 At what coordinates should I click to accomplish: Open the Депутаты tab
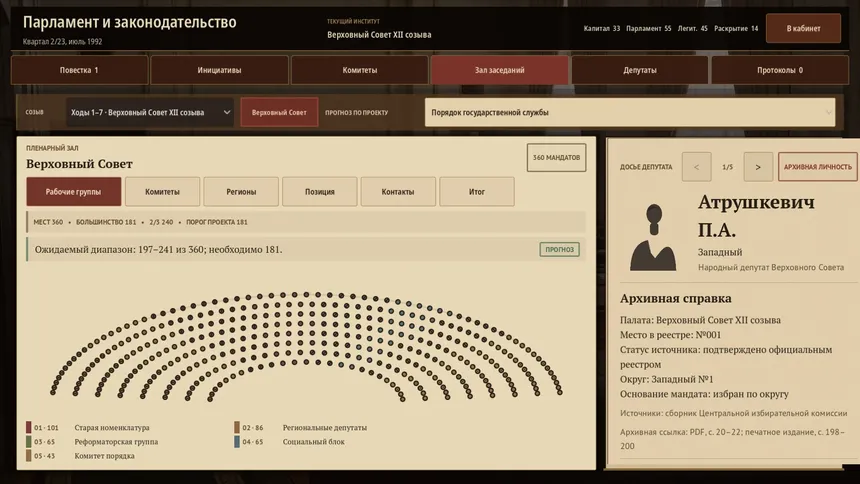coord(640,70)
